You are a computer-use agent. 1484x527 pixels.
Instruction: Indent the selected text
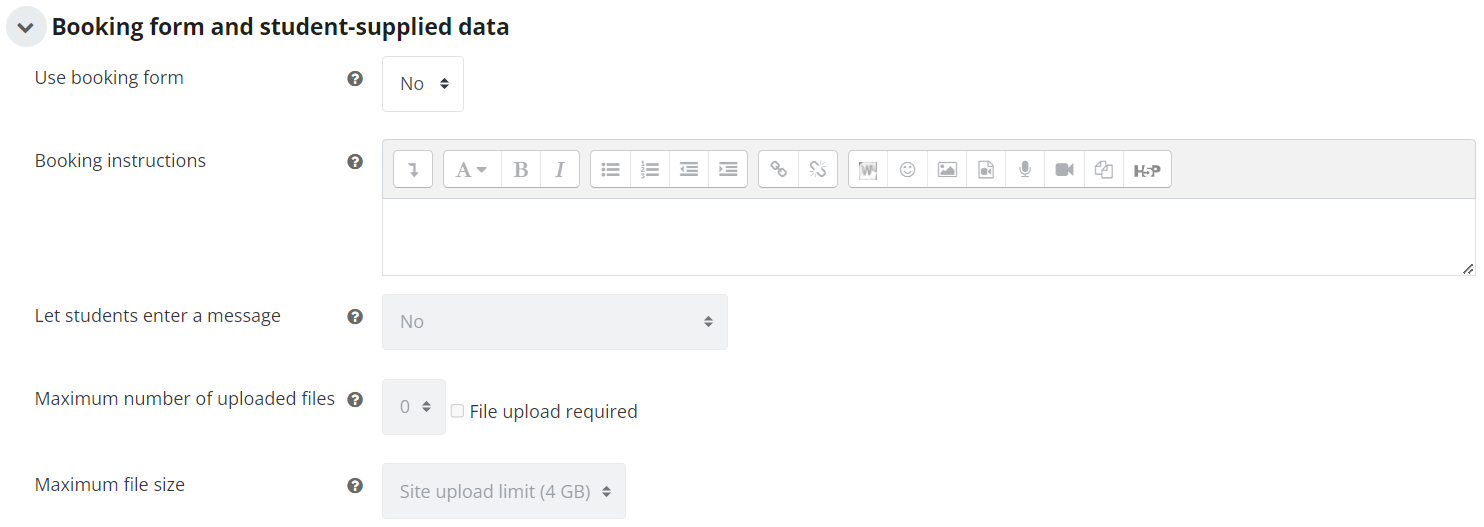pos(728,169)
